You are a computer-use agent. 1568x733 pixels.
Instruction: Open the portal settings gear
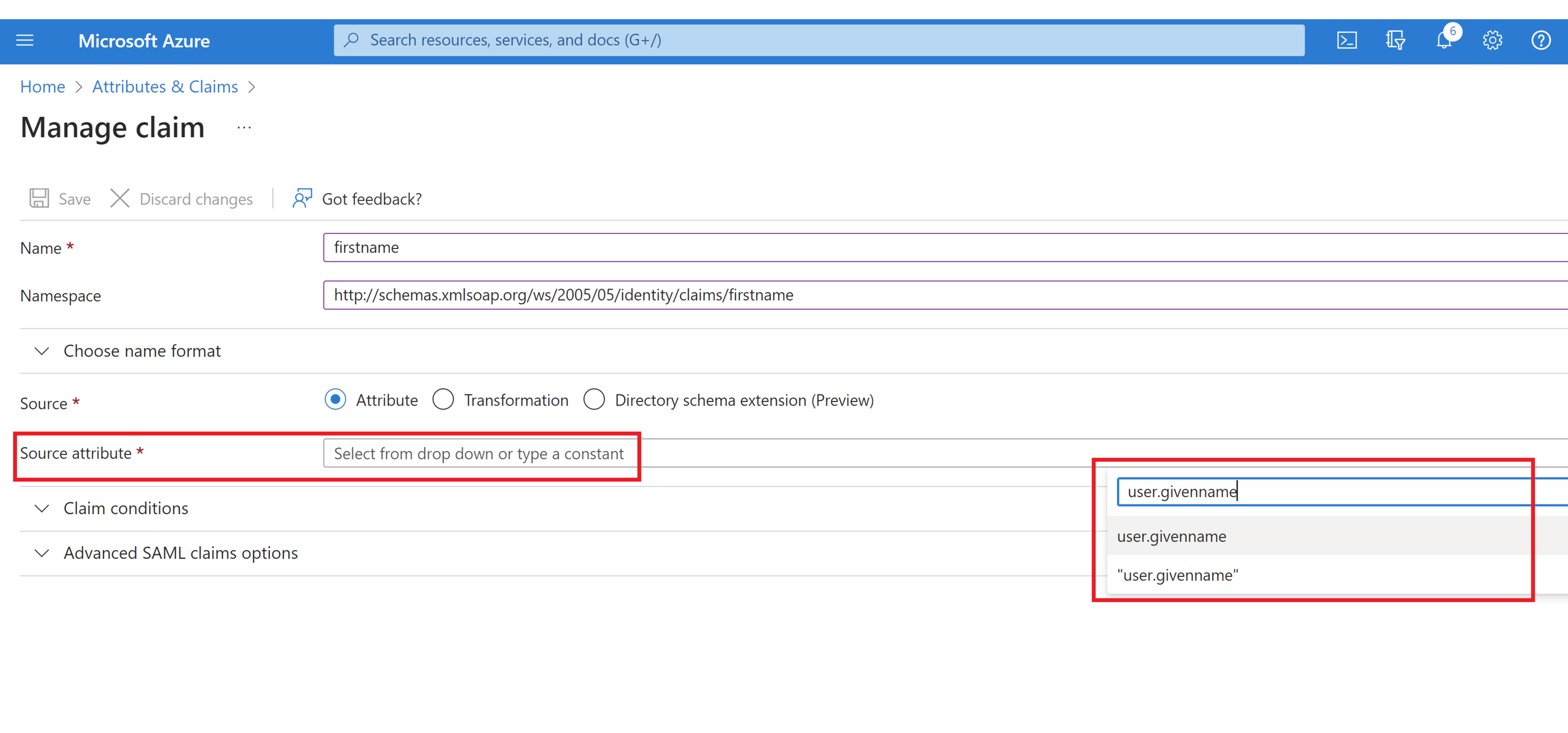[1492, 40]
